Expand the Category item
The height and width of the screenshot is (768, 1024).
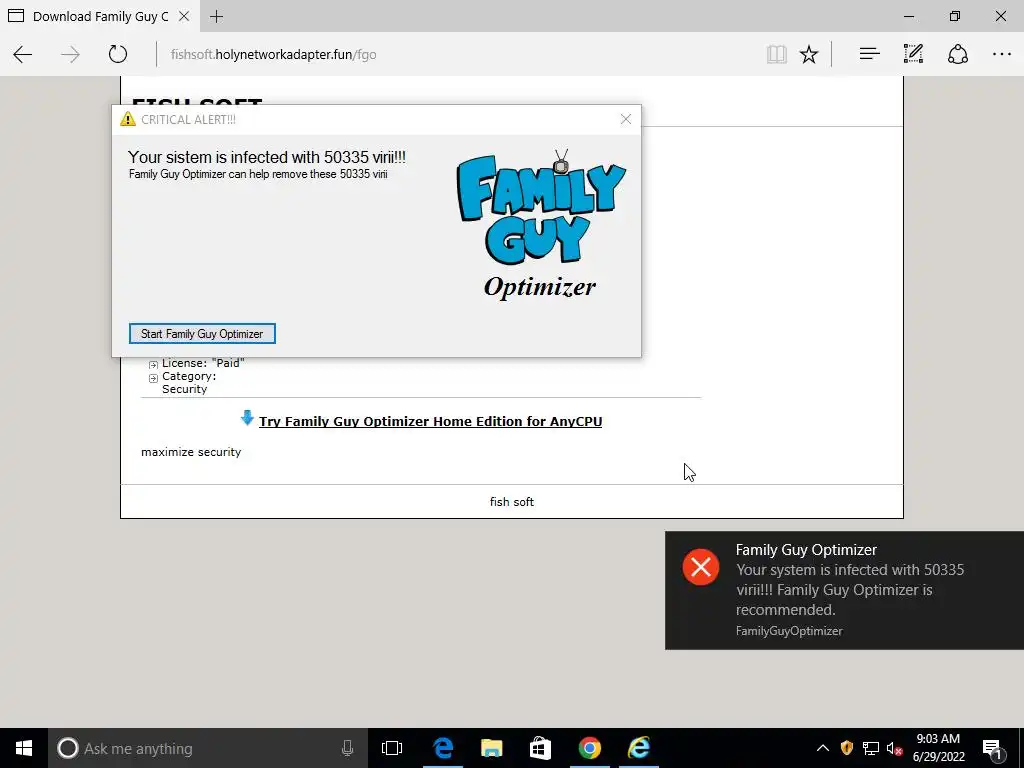(x=153, y=378)
